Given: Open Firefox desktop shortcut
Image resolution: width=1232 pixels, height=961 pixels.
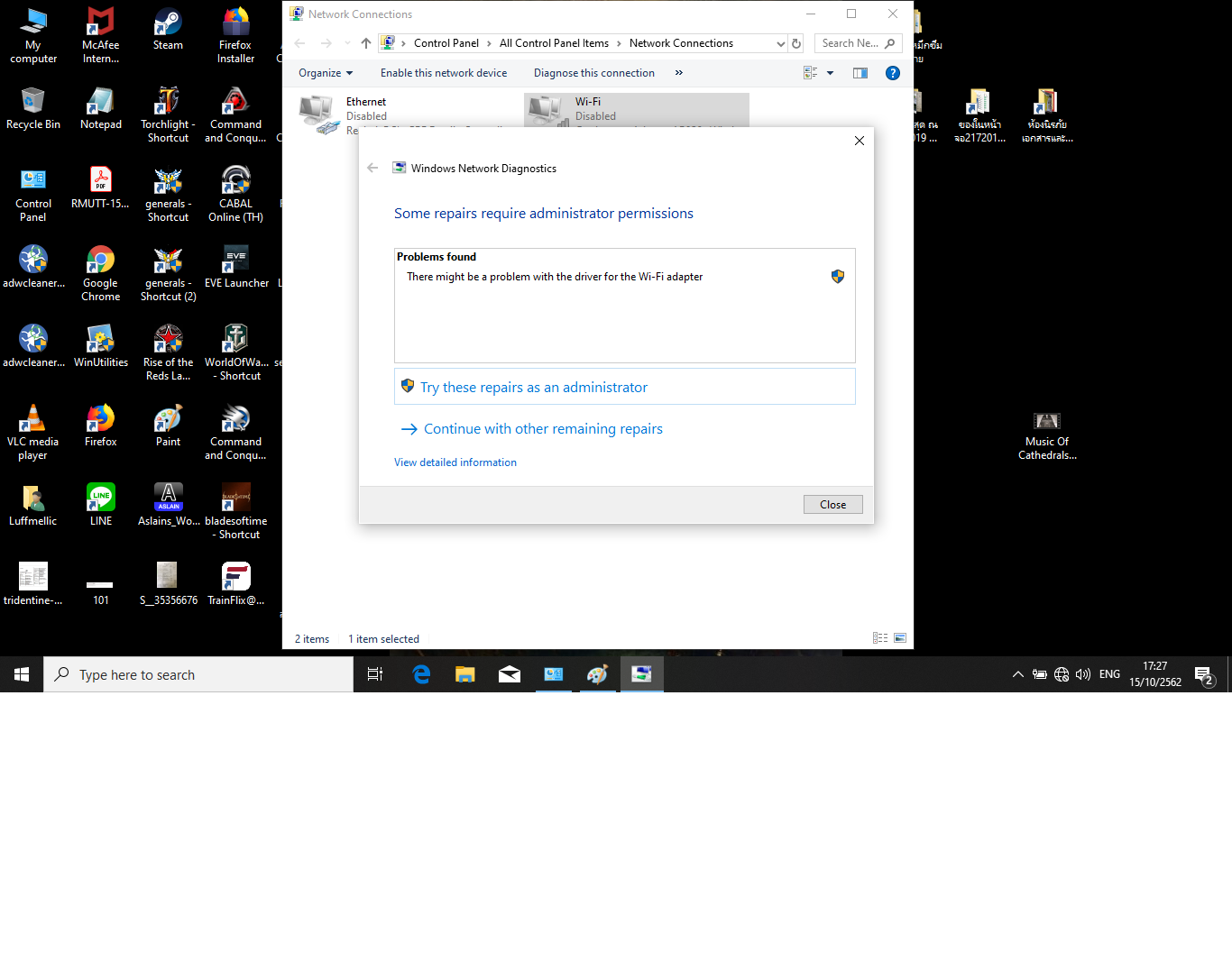Looking at the screenshot, I should click(x=101, y=426).
